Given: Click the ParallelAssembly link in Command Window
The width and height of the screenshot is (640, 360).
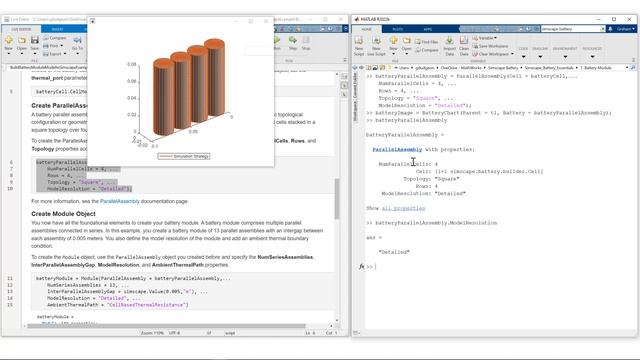Looking at the screenshot, I should [397, 149].
